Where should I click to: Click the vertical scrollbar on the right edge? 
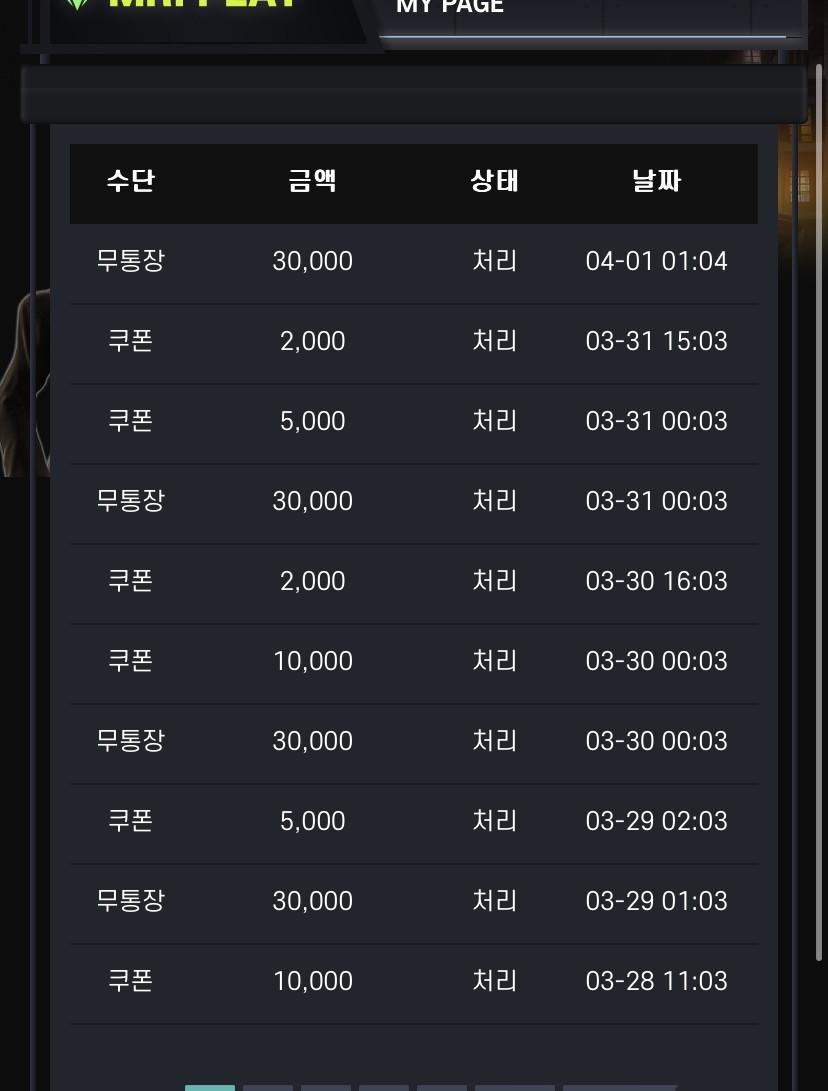(819, 511)
